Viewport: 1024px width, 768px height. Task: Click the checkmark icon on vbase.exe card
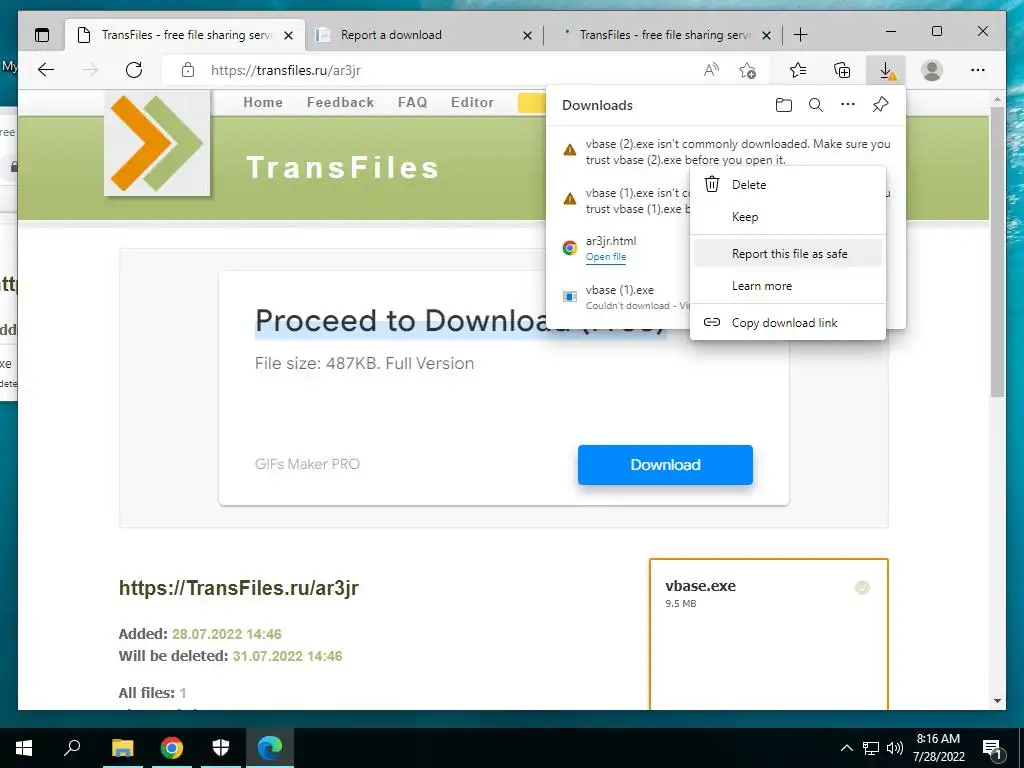[862, 588]
